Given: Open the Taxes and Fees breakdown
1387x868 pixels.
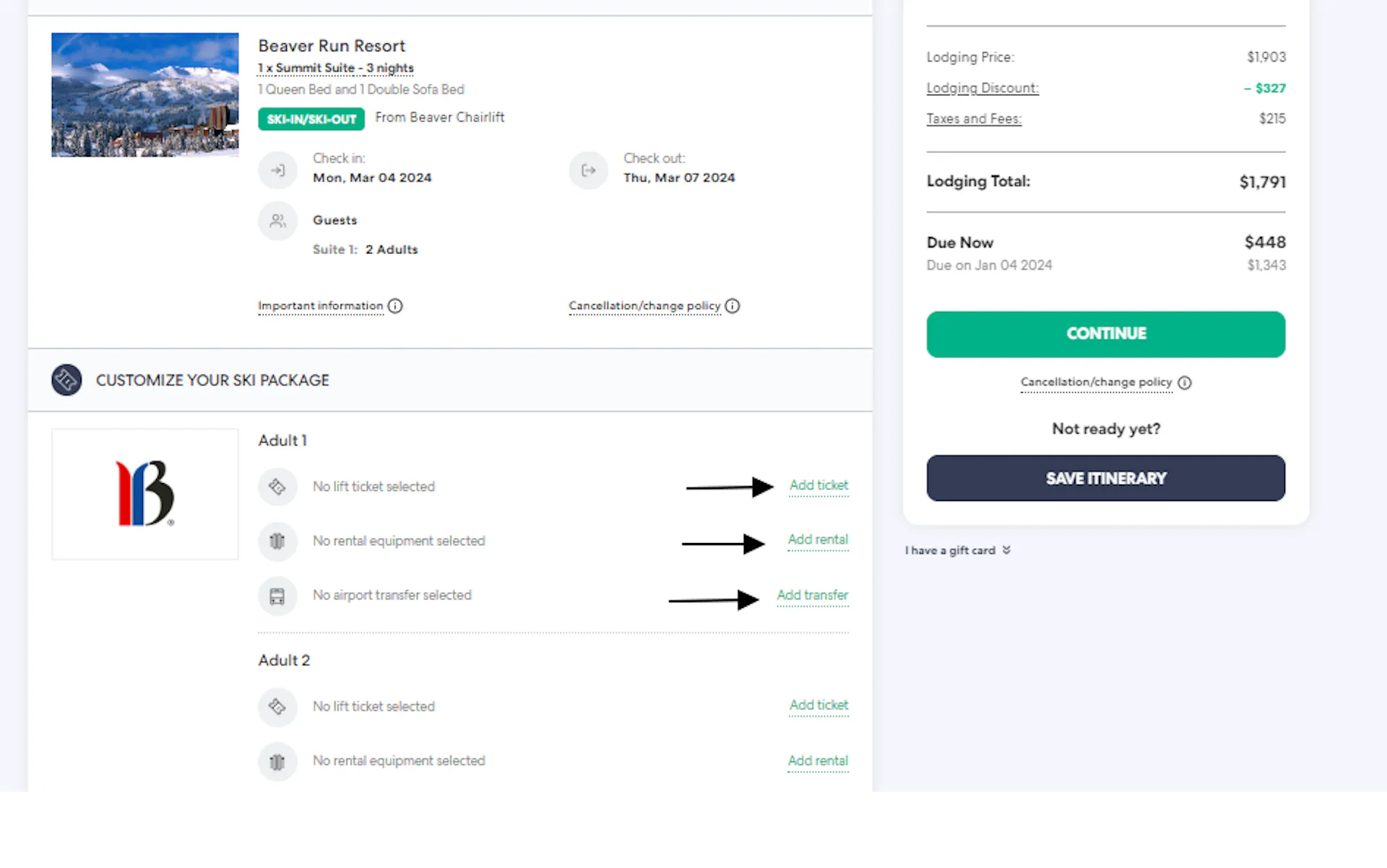Looking at the screenshot, I should 974,118.
